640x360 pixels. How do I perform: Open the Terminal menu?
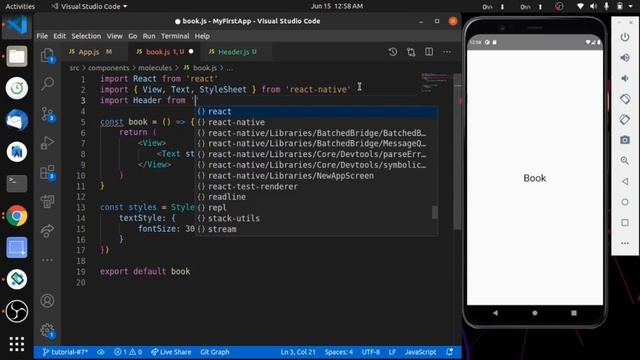[x=175, y=36]
